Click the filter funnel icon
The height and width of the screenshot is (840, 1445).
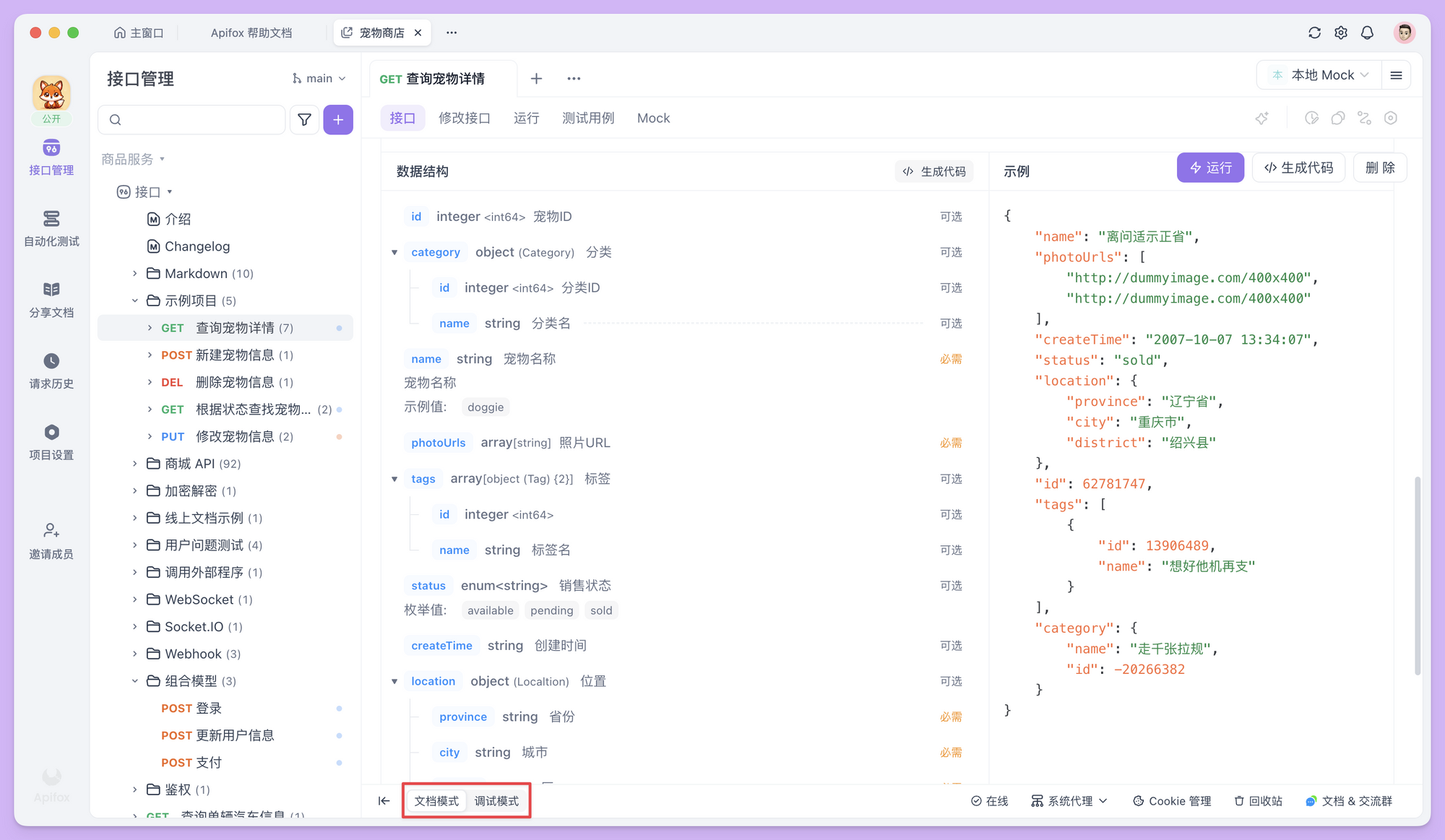coord(305,120)
